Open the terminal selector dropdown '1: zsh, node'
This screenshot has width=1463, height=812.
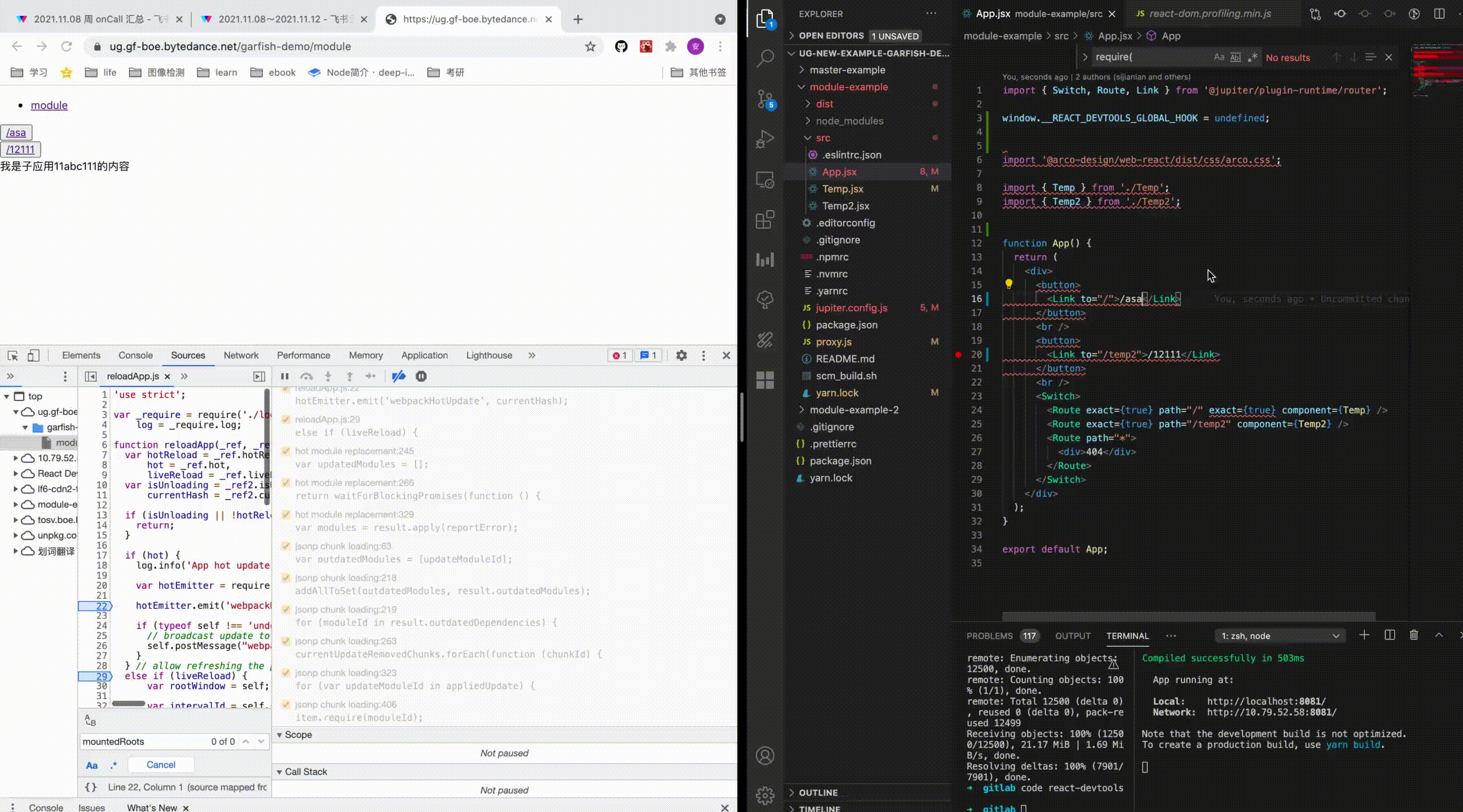tap(1280, 636)
